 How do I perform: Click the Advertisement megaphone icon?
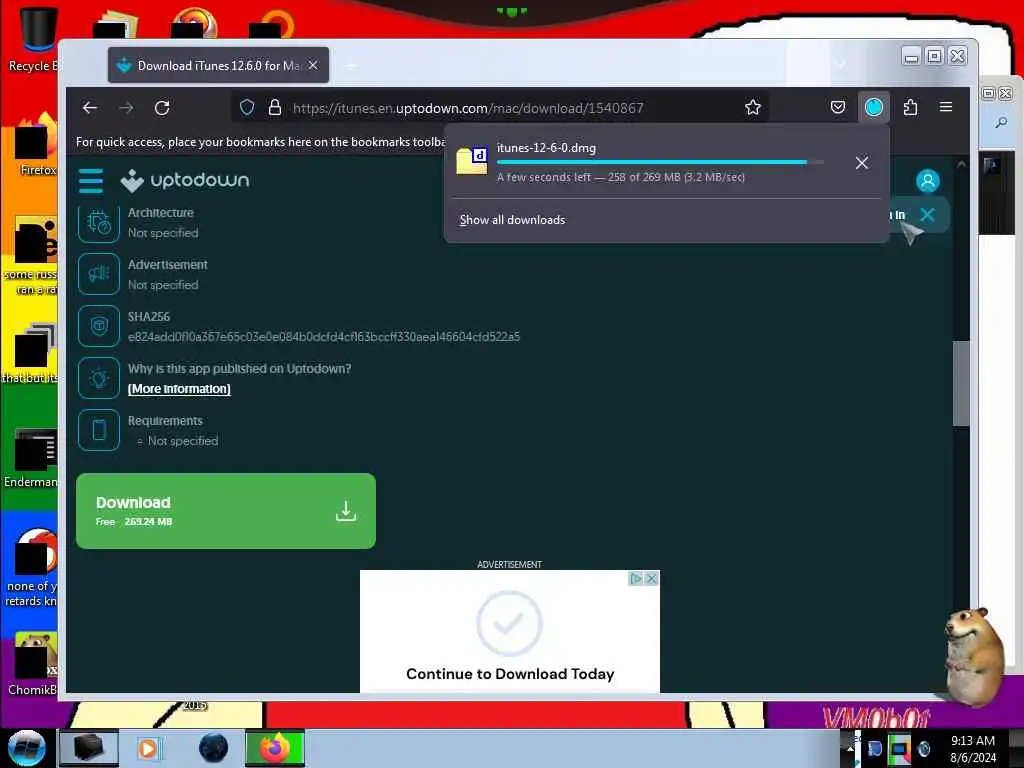[x=99, y=274]
